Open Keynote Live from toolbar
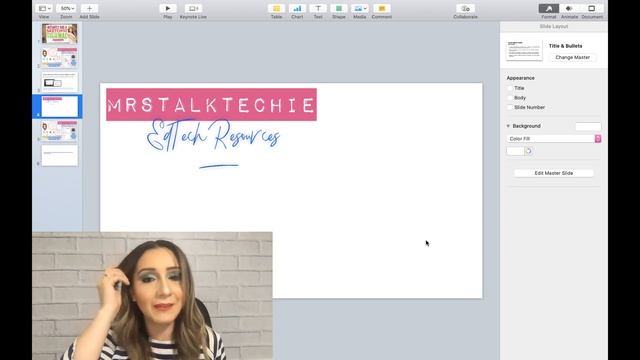This screenshot has height=360, width=640. (x=193, y=9)
